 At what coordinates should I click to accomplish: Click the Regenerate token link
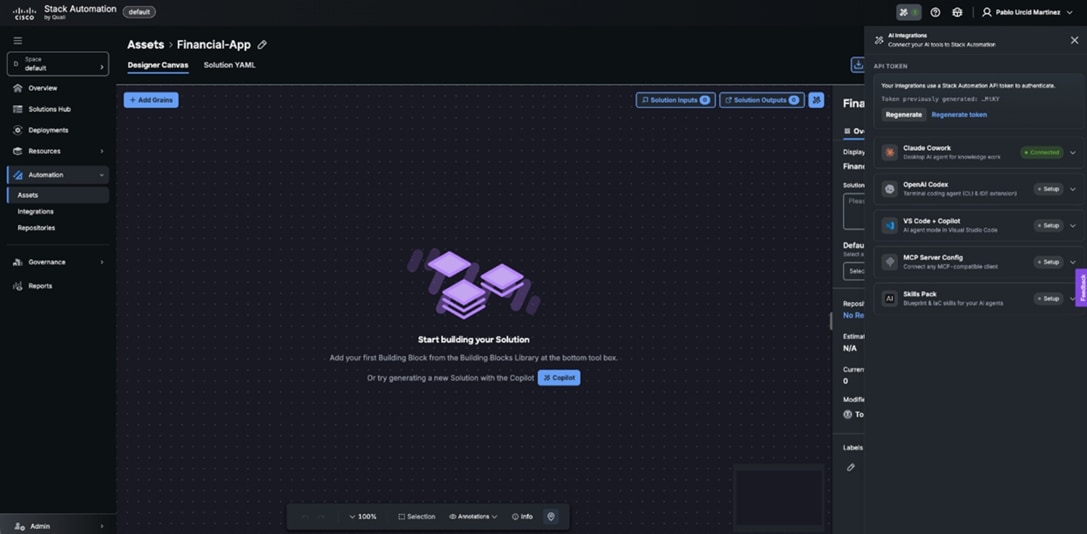[959, 114]
